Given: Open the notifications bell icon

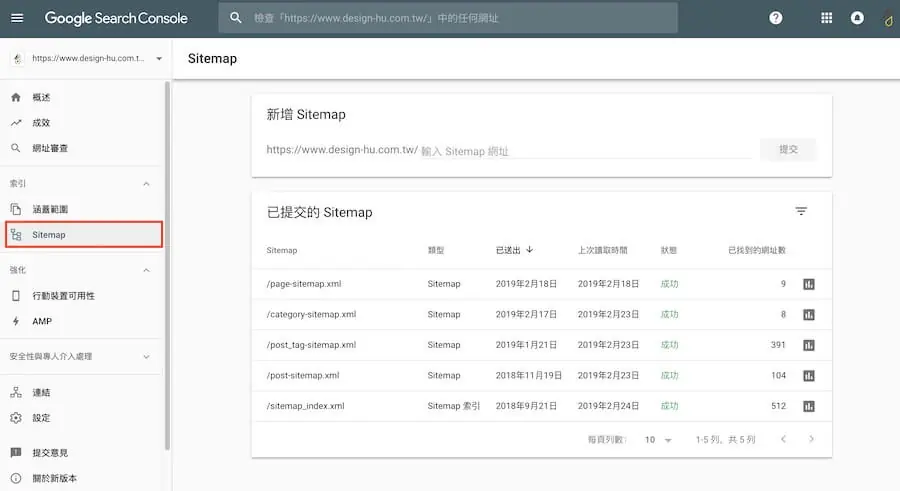Looking at the screenshot, I should pos(857,18).
